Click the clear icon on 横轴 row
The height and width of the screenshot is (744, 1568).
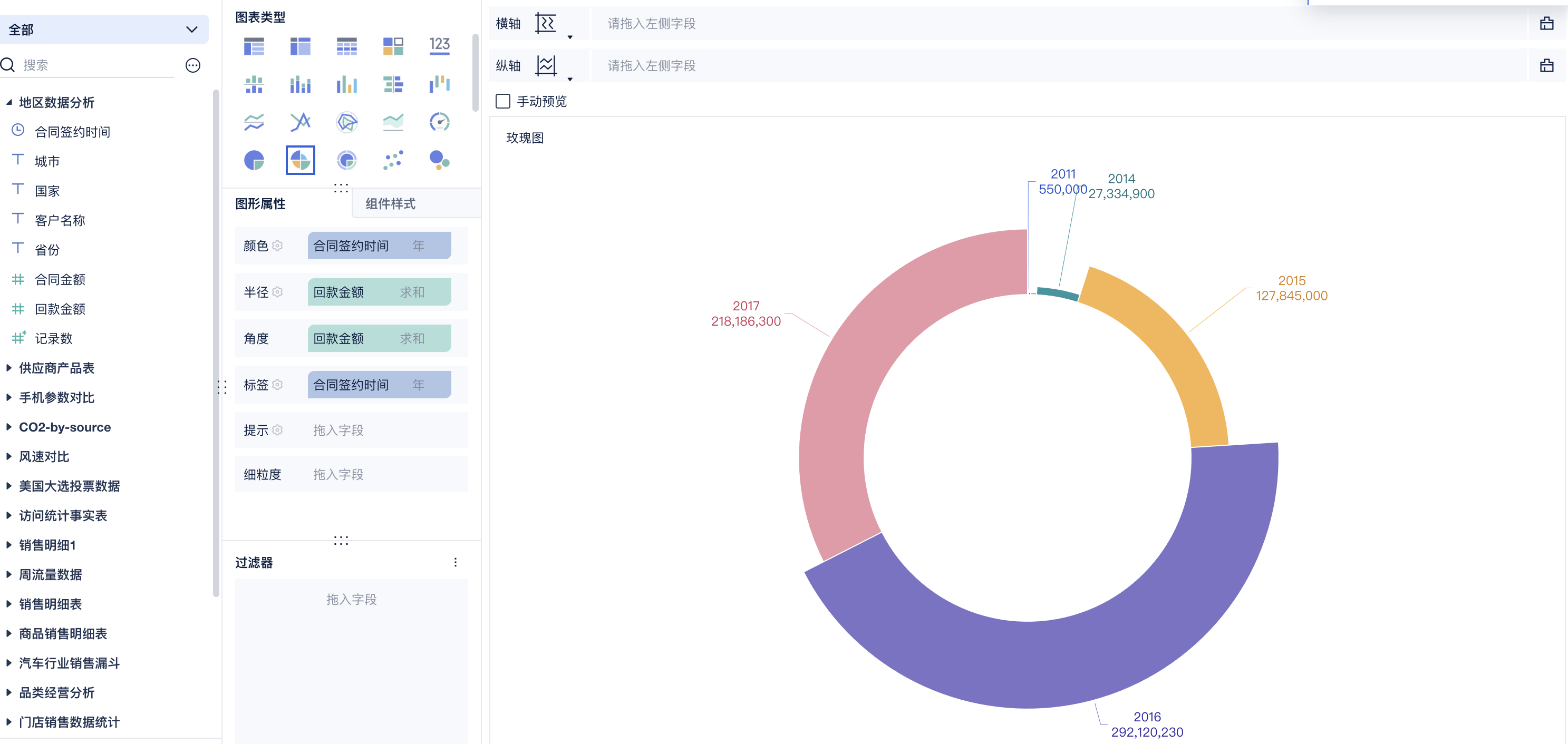(x=1546, y=24)
